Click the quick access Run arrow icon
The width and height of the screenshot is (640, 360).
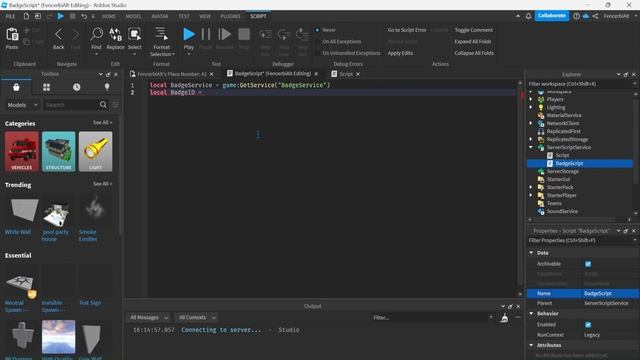click(60, 16)
